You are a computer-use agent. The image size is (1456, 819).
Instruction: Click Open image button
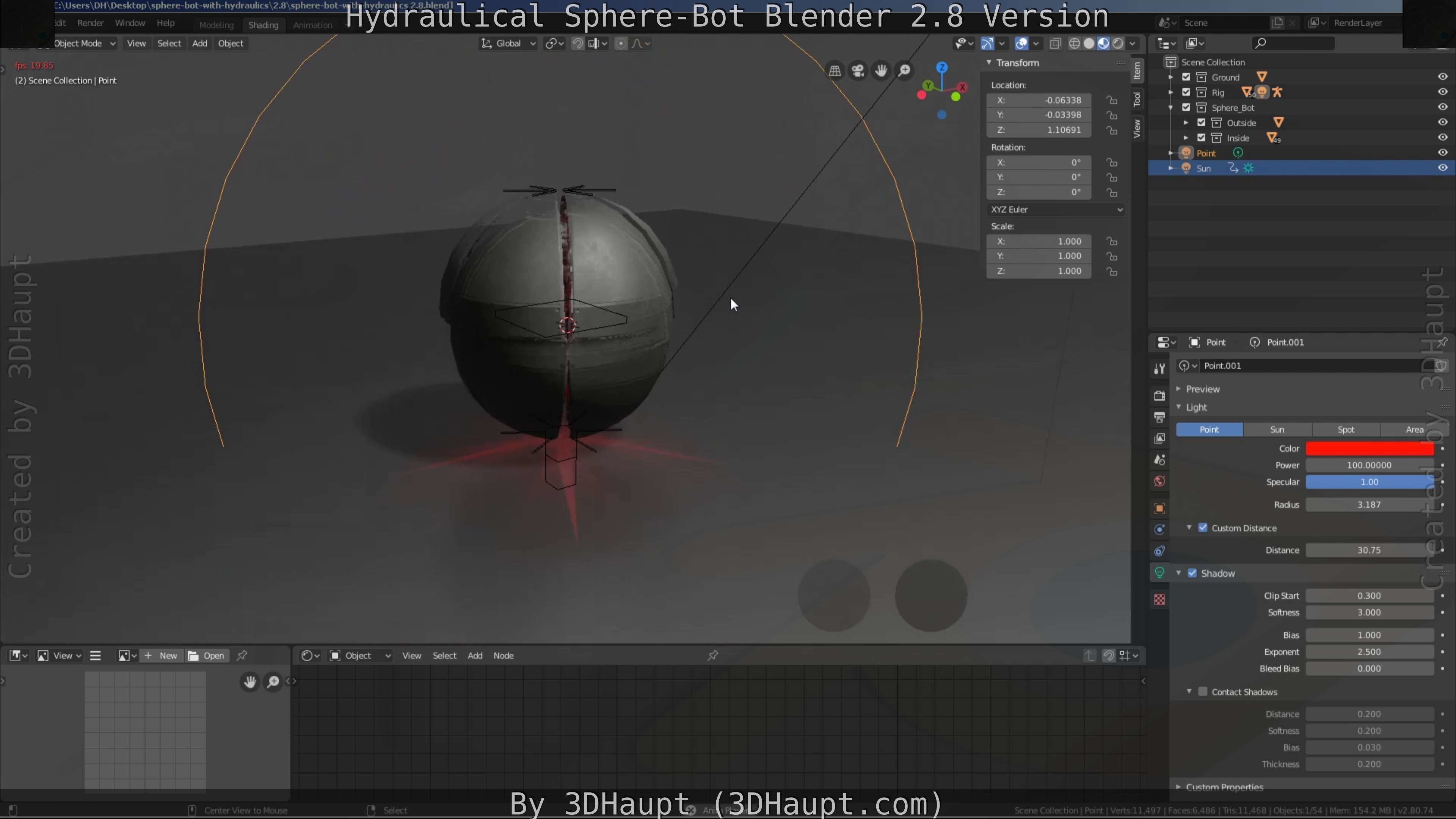206,656
